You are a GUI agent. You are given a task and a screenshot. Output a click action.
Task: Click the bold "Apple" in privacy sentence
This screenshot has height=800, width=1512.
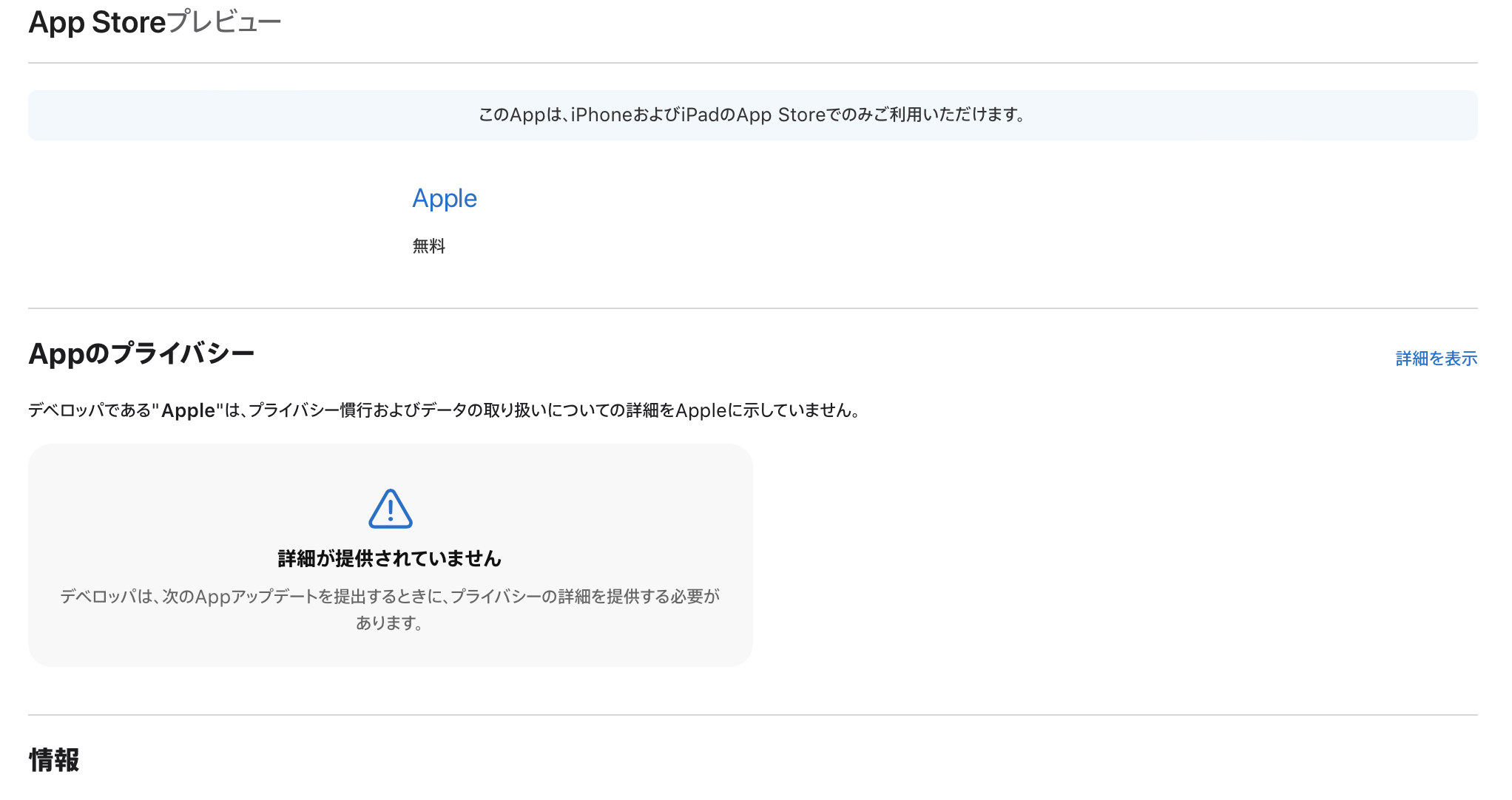point(188,410)
